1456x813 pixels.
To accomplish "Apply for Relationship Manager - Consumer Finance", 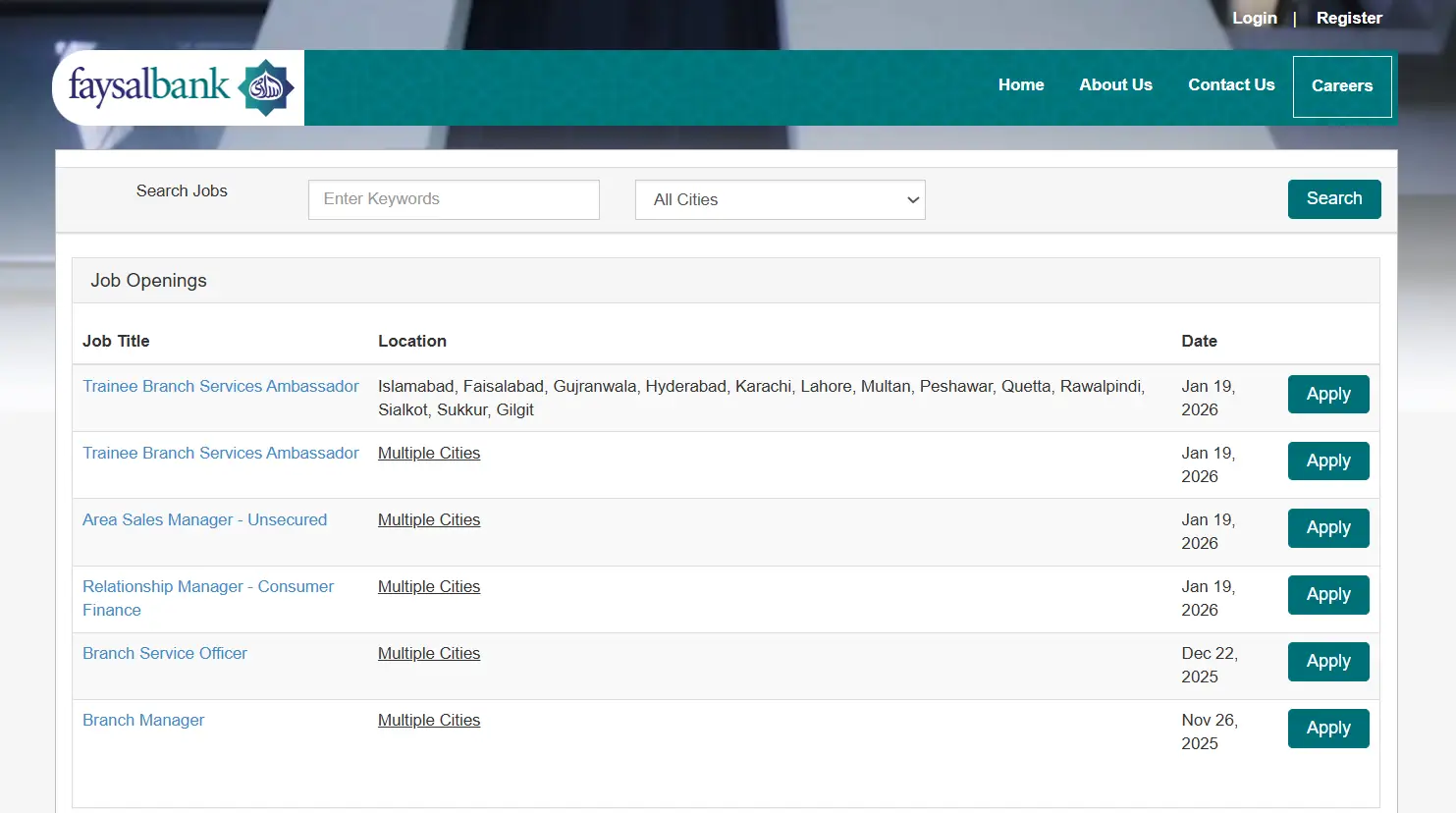I will pos(1327,595).
